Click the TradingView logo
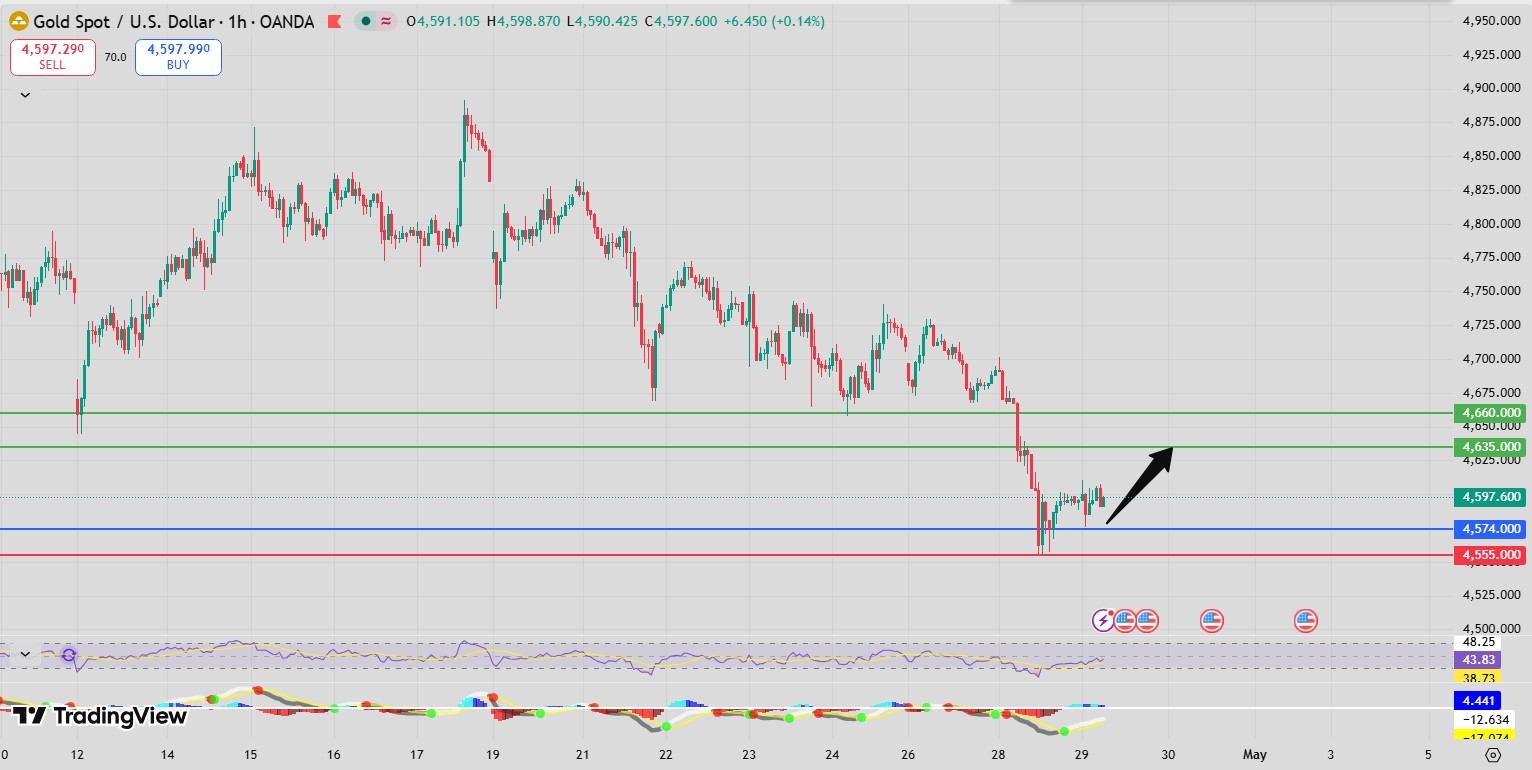This screenshot has height=770, width=1532. (x=100, y=716)
